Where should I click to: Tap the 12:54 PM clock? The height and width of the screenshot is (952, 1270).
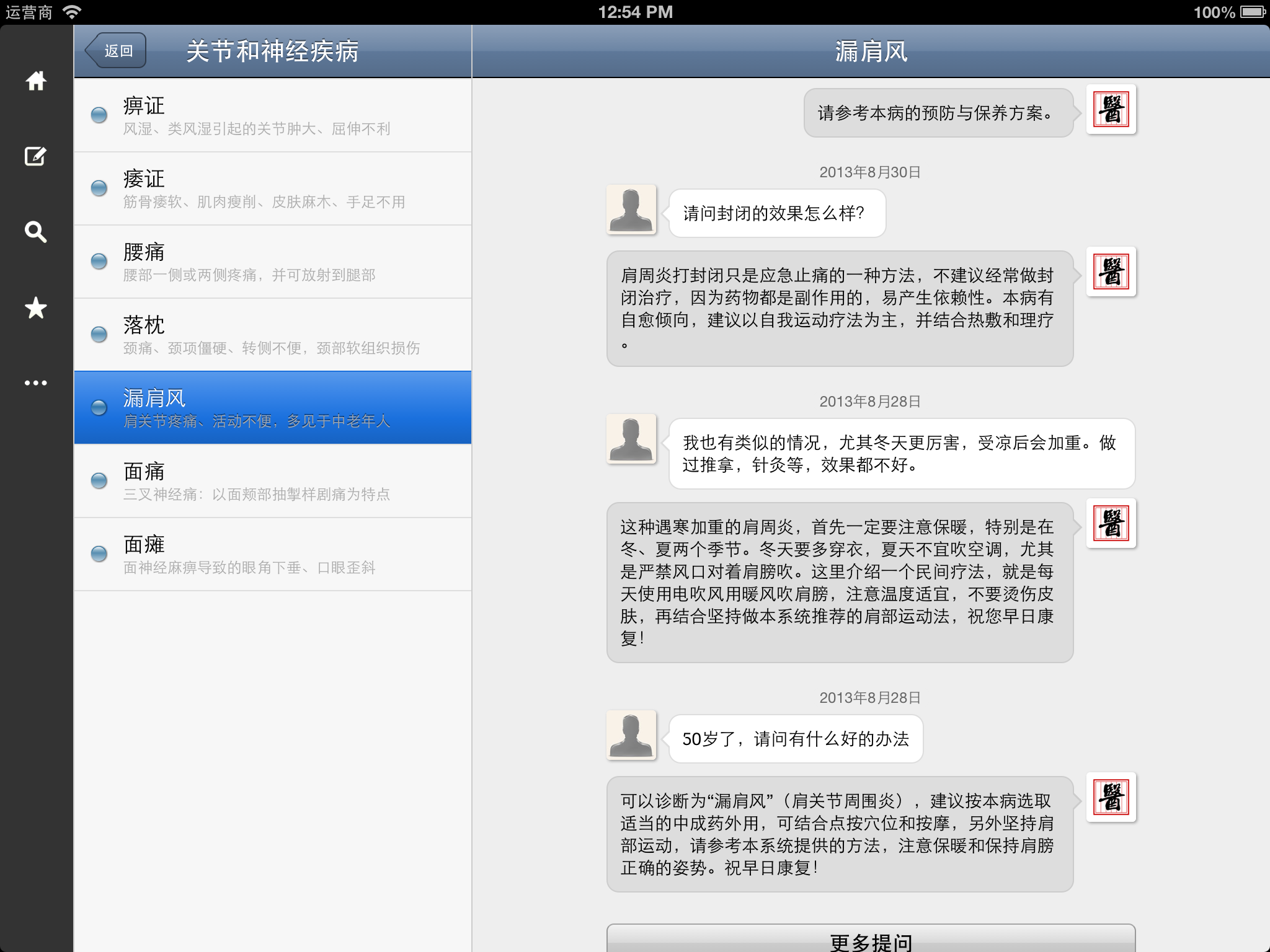coord(635,12)
